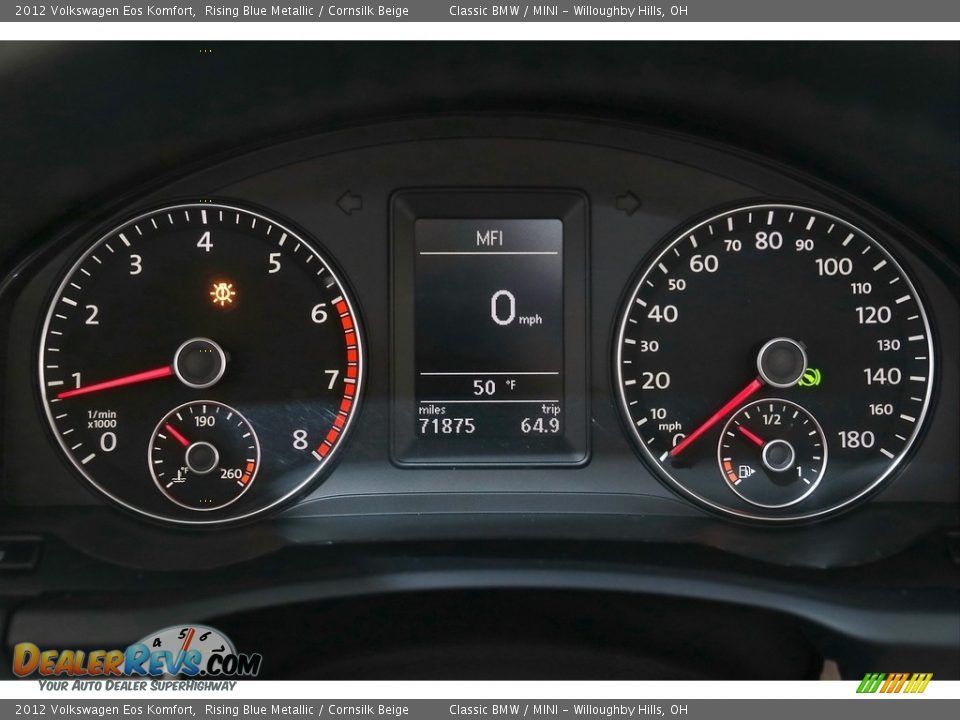
Task: Click top caption 'Classic BMW / MINI' text
Action: point(503,10)
